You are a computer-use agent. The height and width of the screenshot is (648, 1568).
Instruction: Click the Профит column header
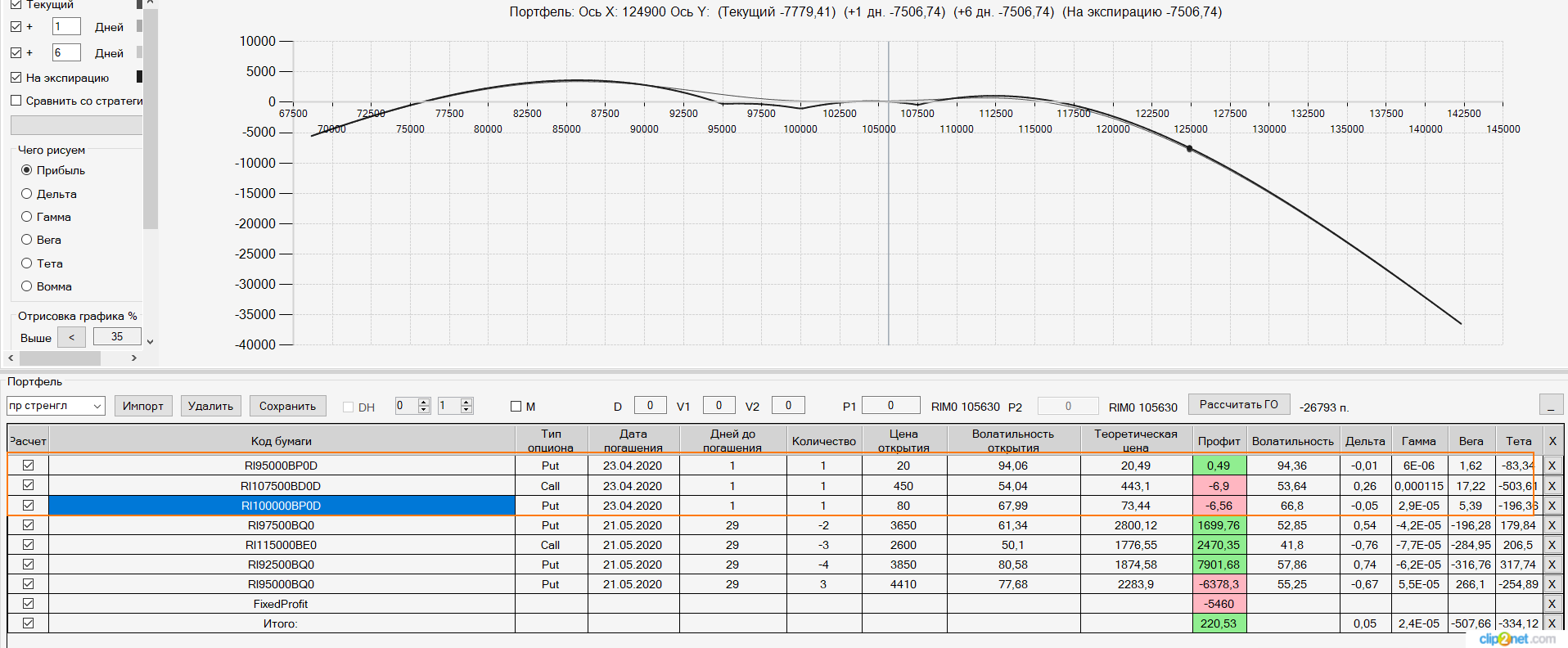pos(1219,441)
